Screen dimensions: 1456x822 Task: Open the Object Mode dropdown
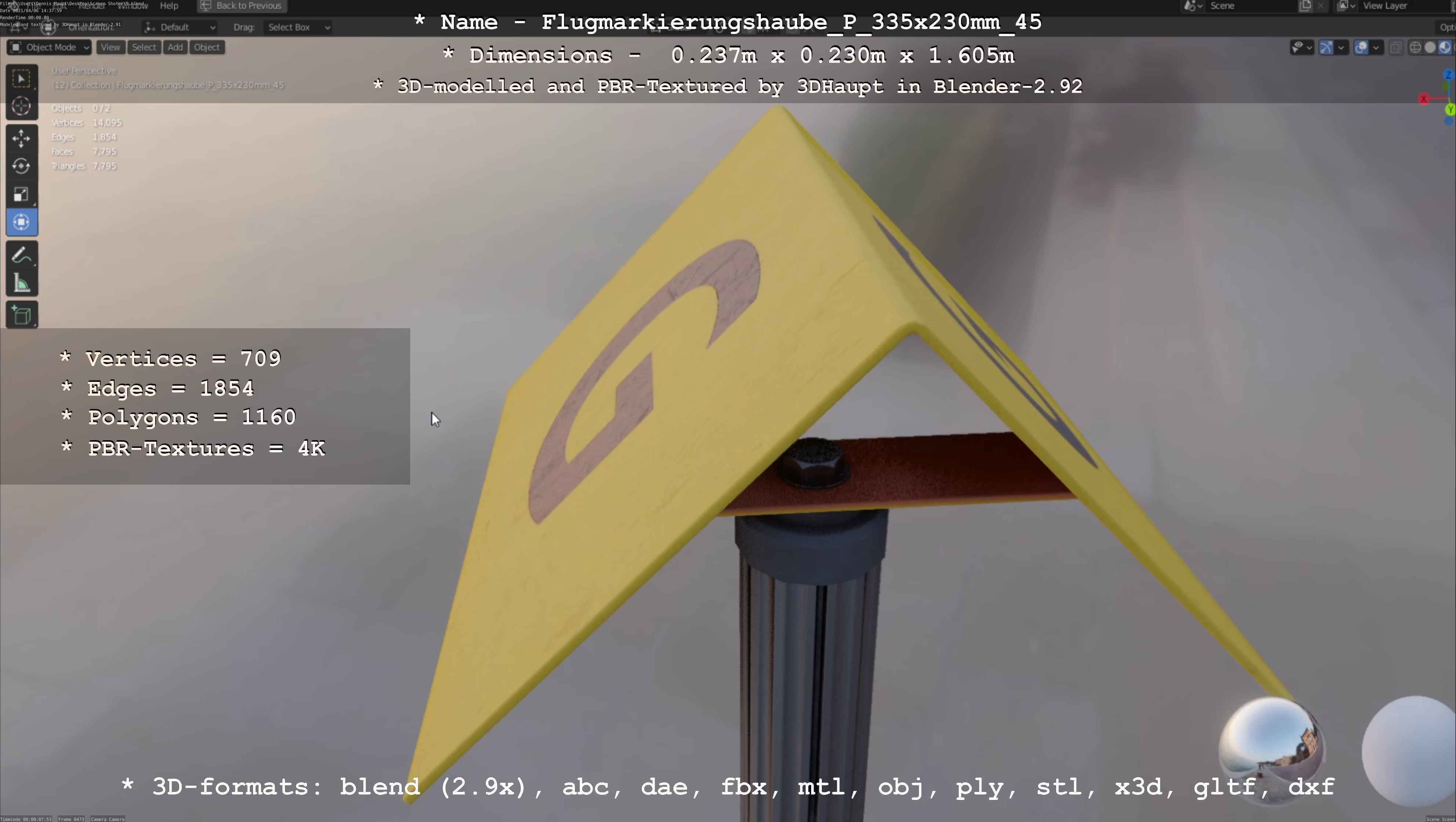coord(49,47)
